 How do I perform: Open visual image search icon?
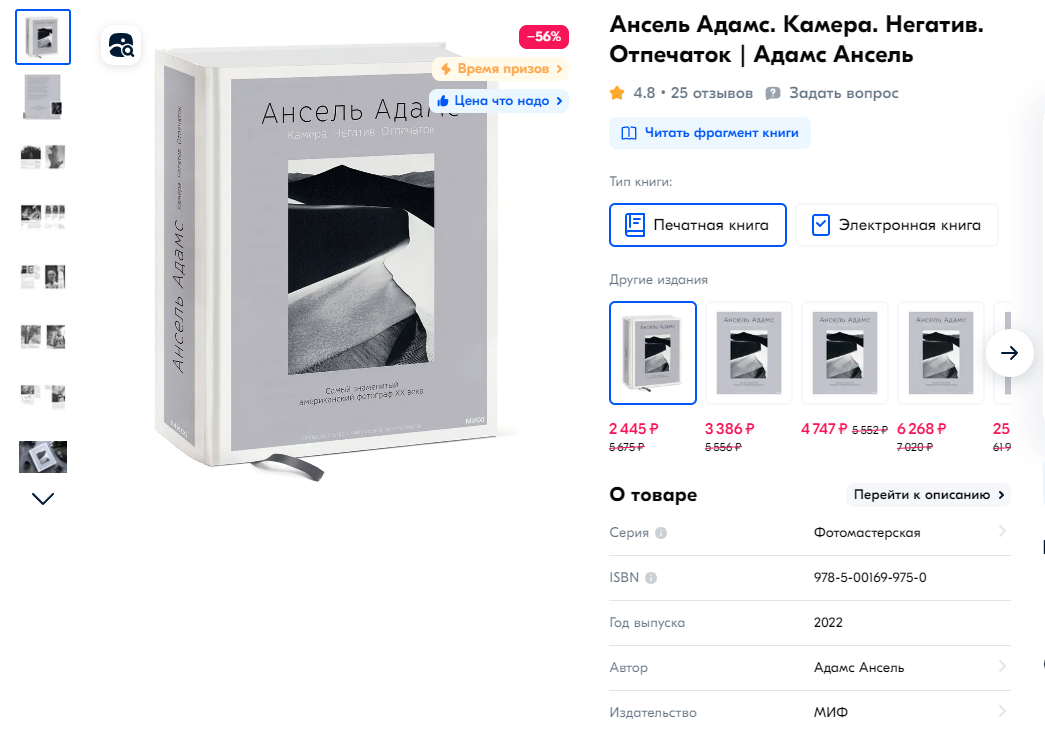coord(121,45)
